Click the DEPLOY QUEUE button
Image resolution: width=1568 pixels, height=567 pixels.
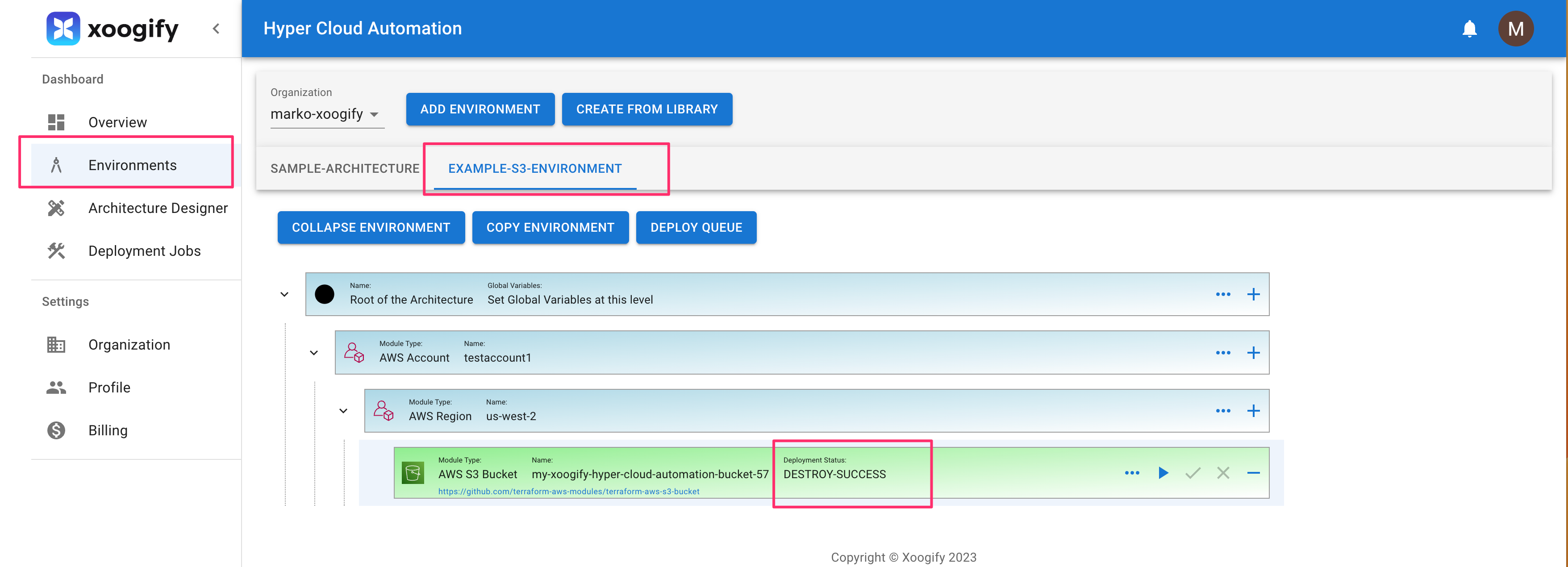[696, 228]
